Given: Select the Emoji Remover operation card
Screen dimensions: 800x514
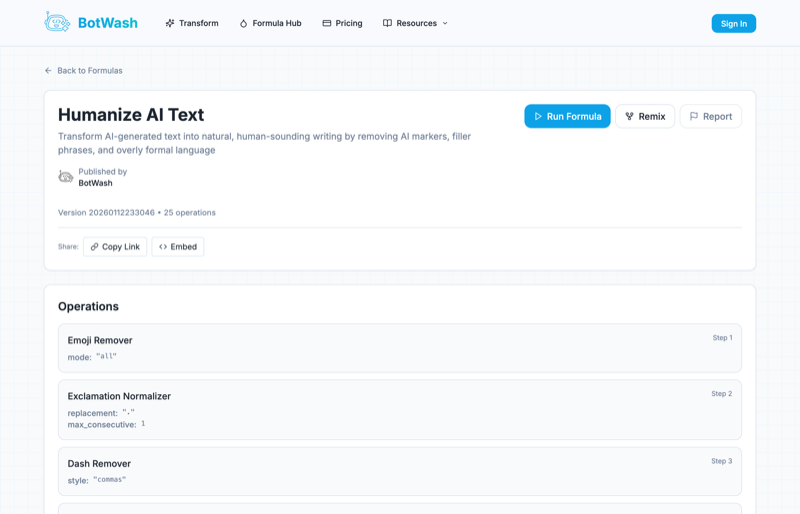Looking at the screenshot, I should point(400,348).
